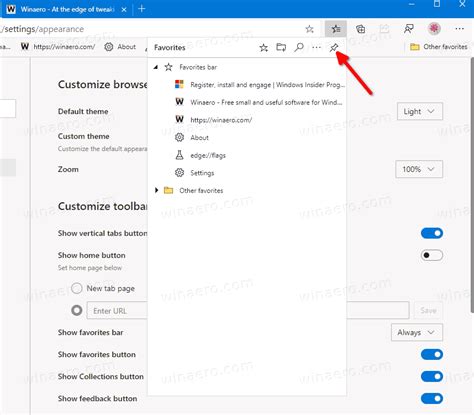This screenshot has width=474, height=415.
Task: Open the Zoom 100% dropdown
Action: coord(419,169)
